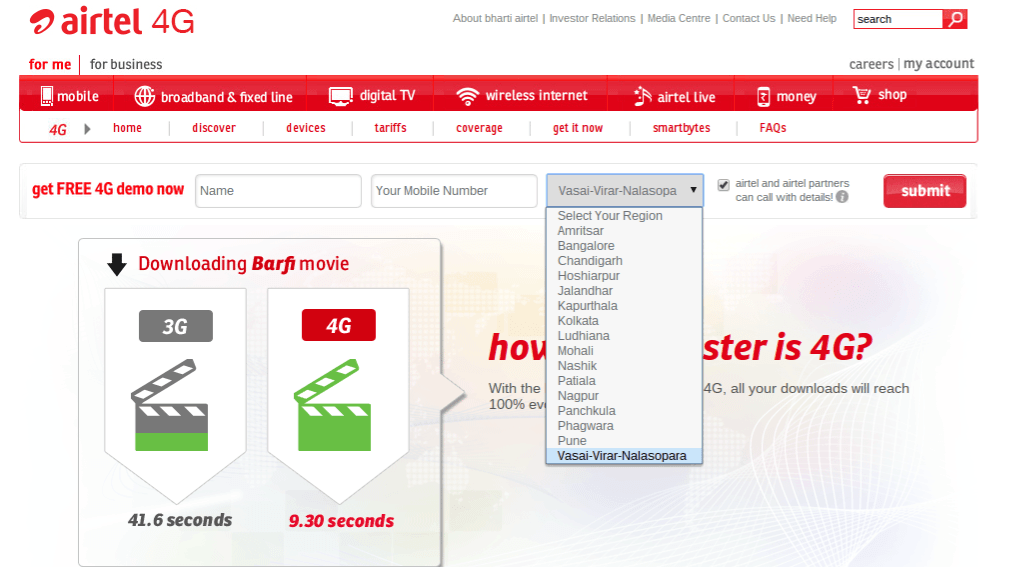Focus Your Mobile Number field
This screenshot has height=567, width=1015.
pos(454,191)
